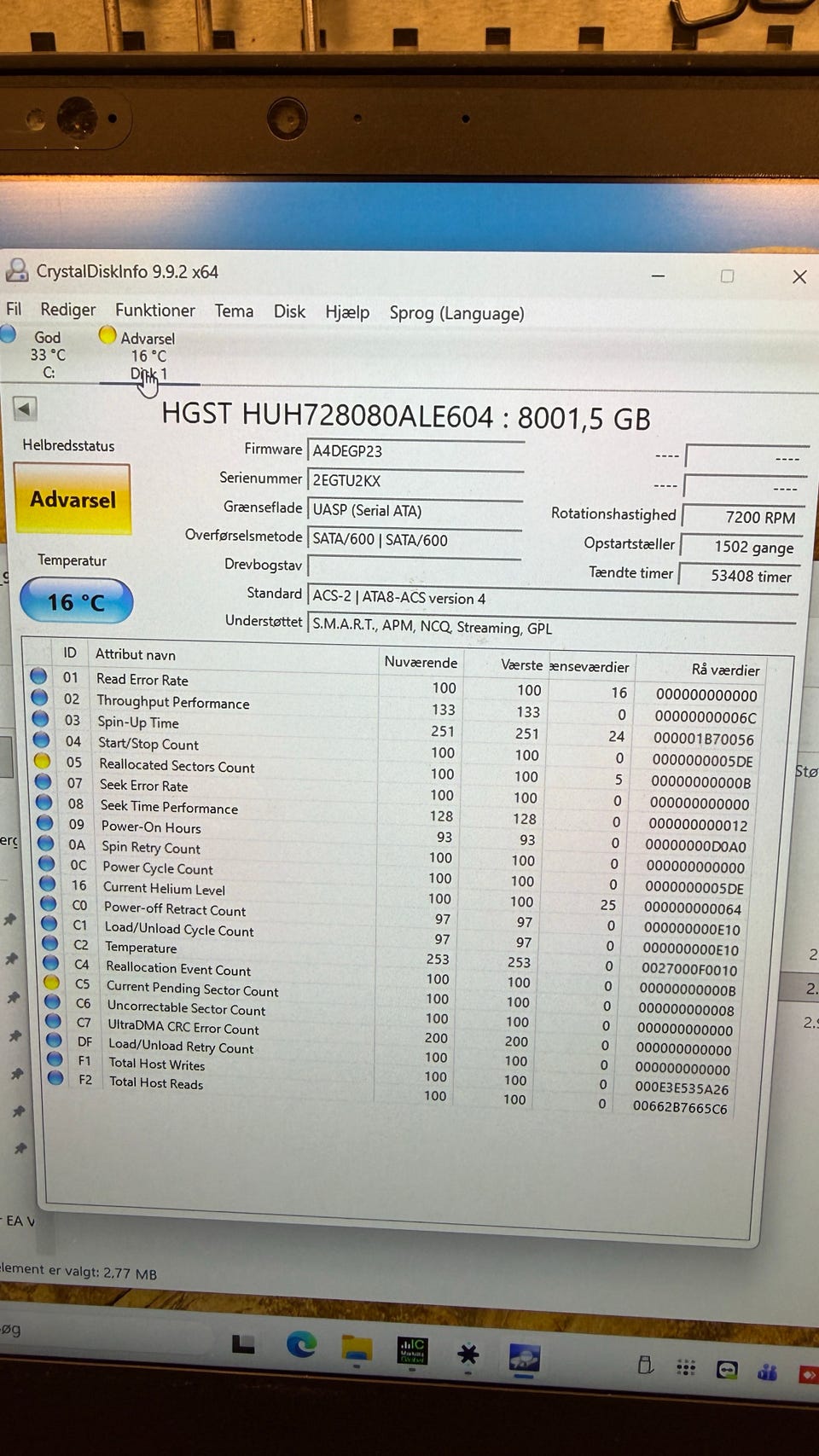Click the Serienummer field

(415, 481)
